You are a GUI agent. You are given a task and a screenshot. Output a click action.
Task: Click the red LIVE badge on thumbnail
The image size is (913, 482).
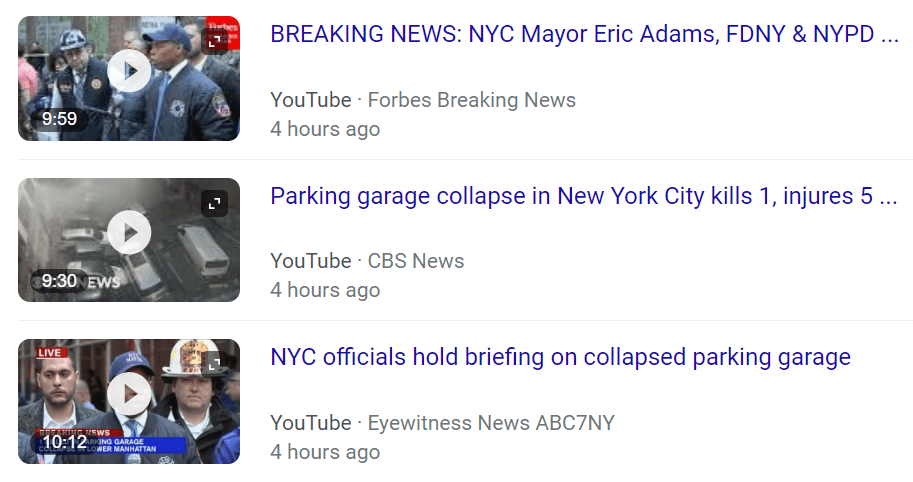pyautogui.click(x=51, y=353)
